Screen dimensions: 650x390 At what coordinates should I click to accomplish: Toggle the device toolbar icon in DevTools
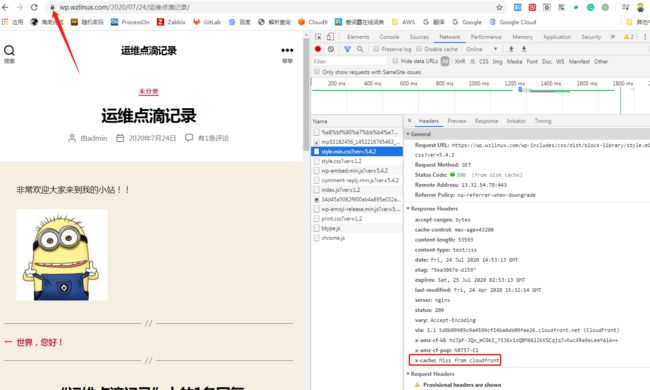(x=330, y=37)
